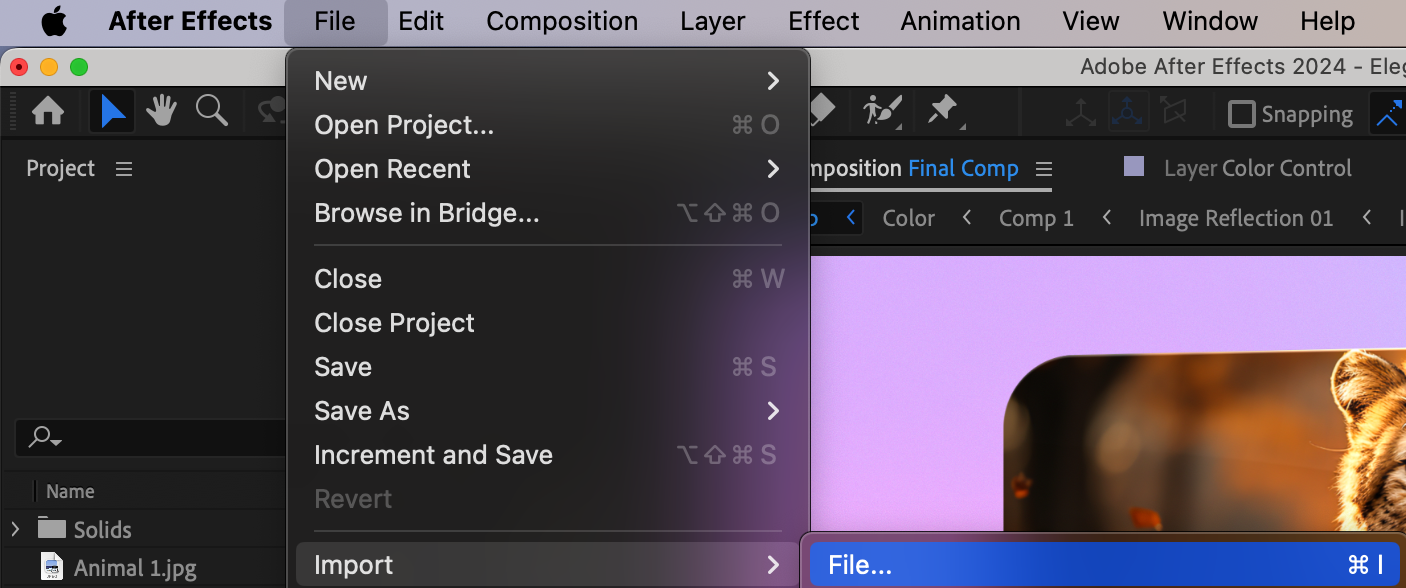1406x588 pixels.
Task: Open the Comp 1 breadcrumb
Action: (x=1036, y=218)
